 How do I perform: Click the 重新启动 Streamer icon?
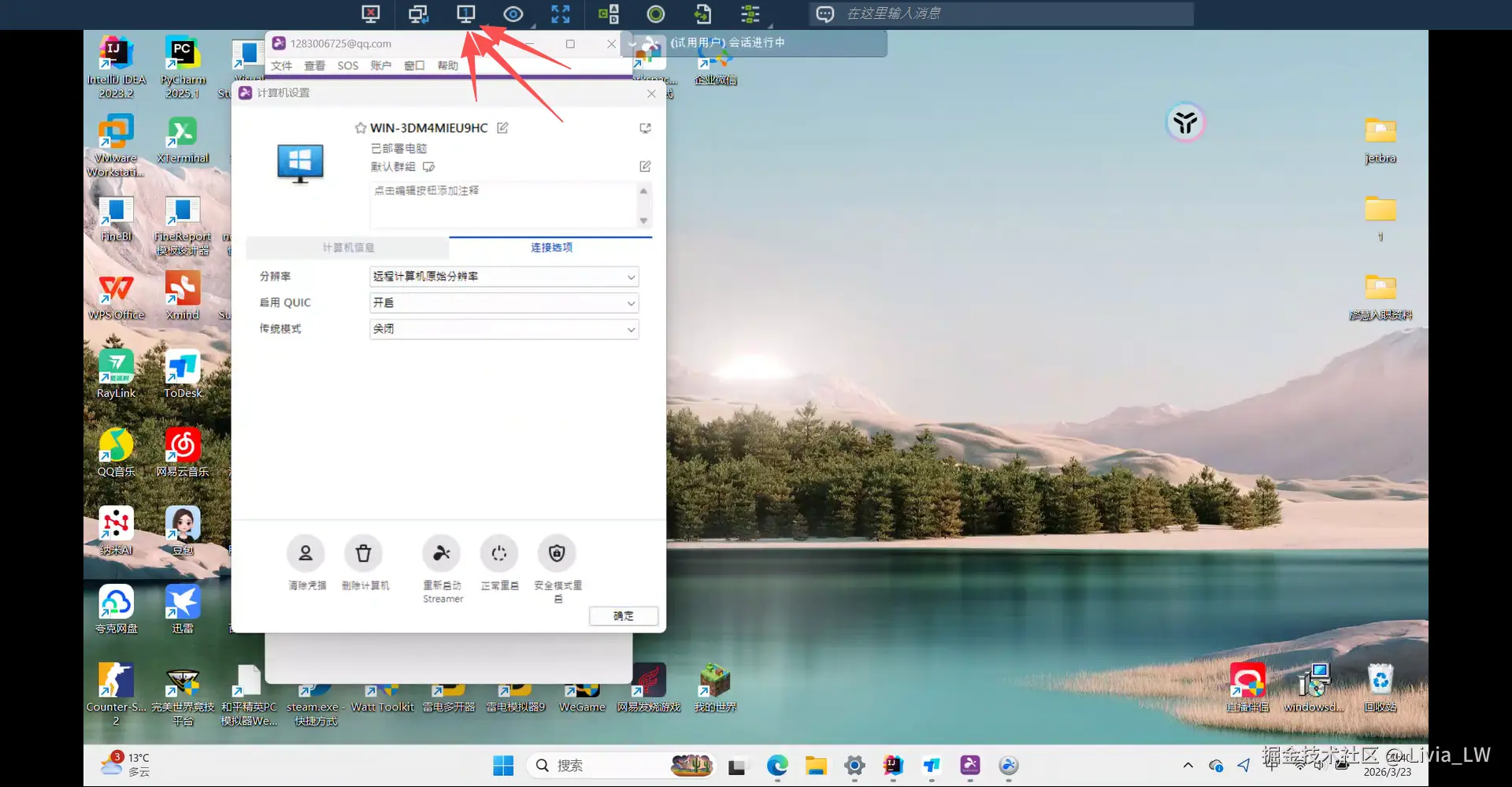(442, 553)
